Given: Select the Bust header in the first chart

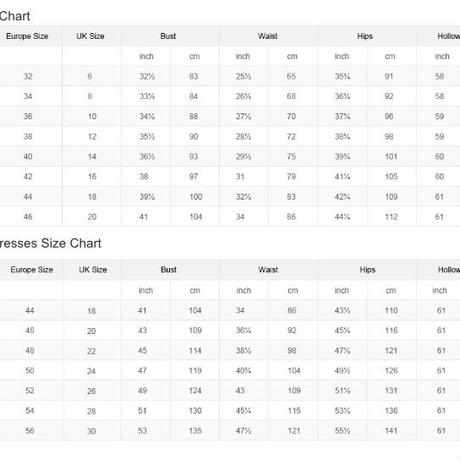Looking at the screenshot, I should pyautogui.click(x=168, y=36).
